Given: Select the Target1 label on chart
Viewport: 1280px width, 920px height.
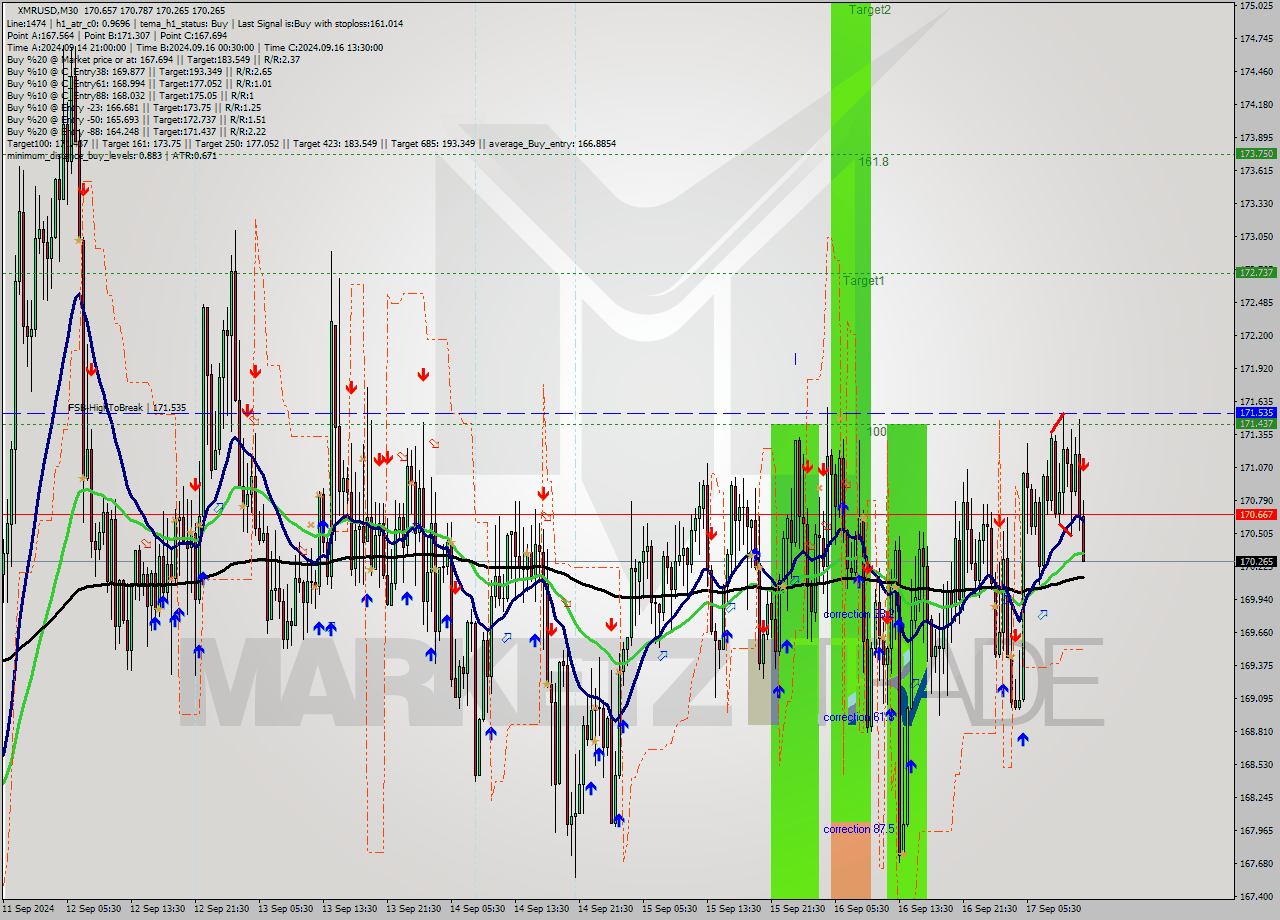Looking at the screenshot, I should coord(863,281).
